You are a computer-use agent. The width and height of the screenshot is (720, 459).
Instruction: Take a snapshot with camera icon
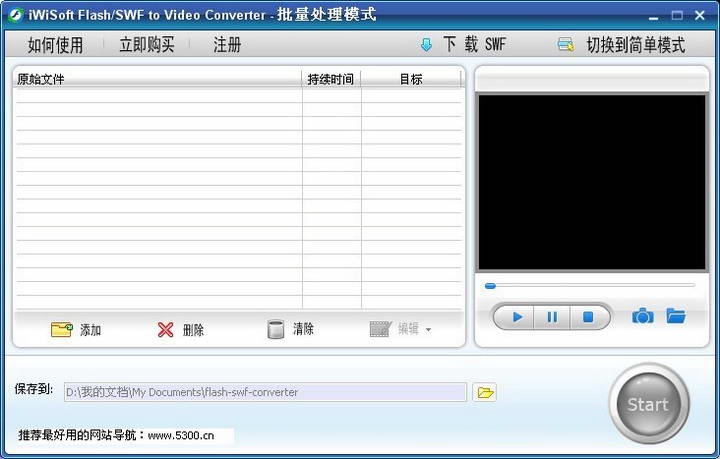click(643, 316)
